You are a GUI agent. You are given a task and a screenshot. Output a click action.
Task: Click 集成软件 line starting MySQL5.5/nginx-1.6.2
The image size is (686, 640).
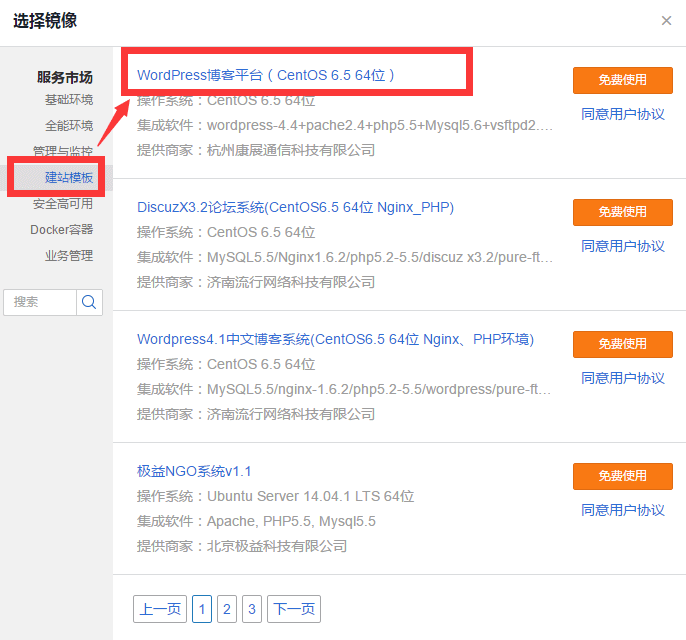[344, 389]
